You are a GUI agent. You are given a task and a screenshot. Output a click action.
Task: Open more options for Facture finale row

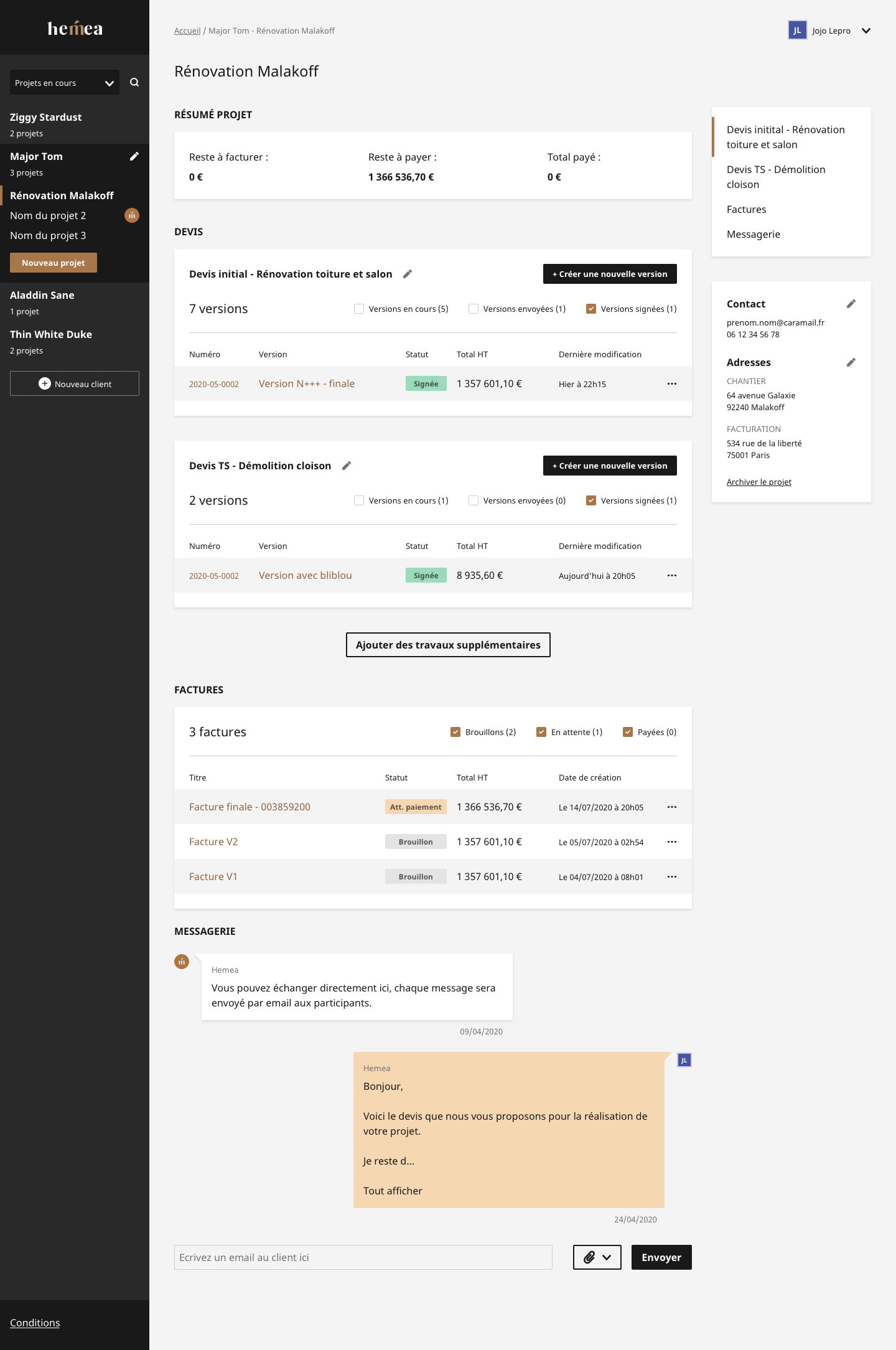(x=672, y=807)
